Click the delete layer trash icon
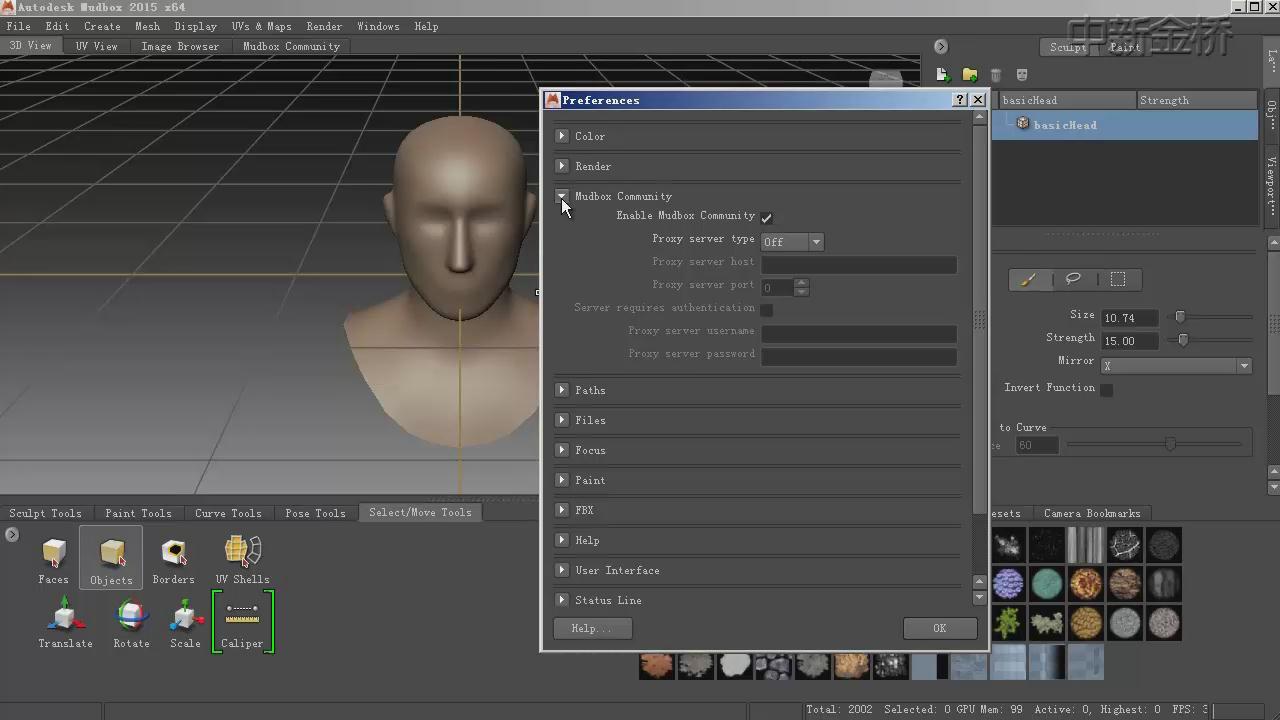Screen dimensions: 1280x720 click(995, 75)
